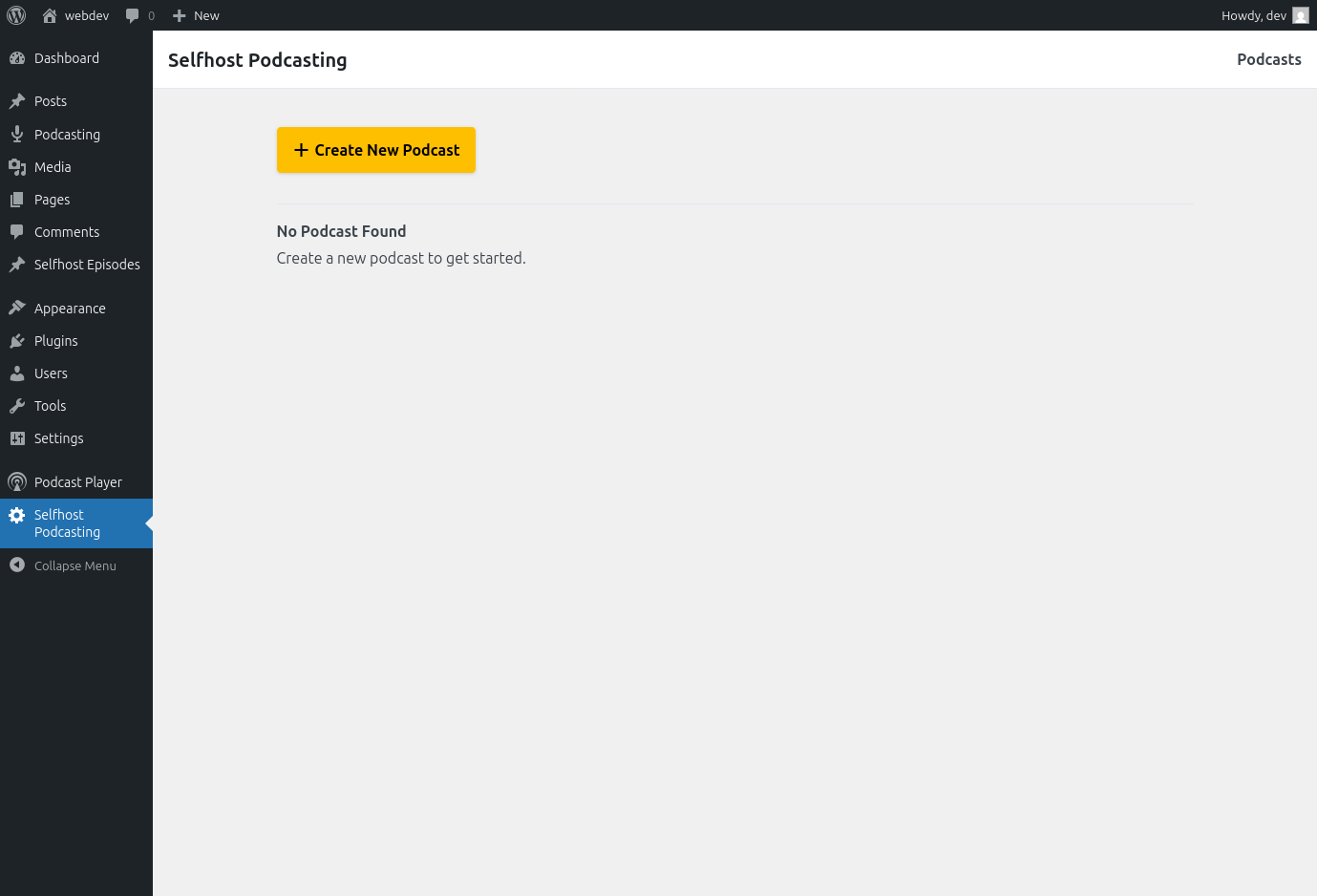Open the Podcasting menu

point(67,135)
